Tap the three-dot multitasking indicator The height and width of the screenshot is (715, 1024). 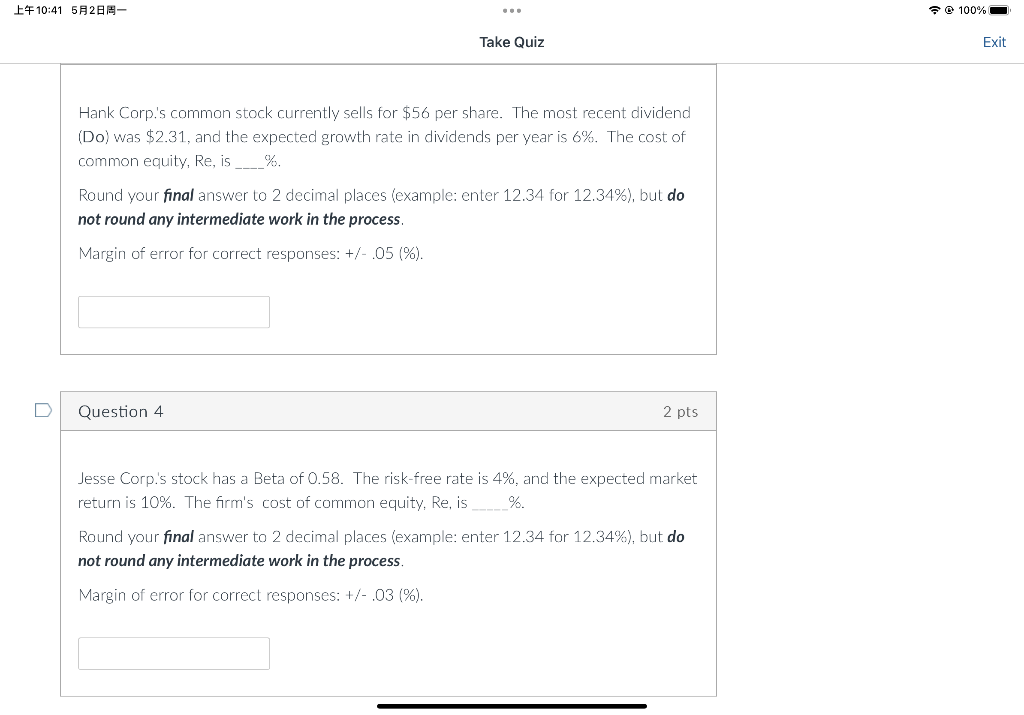(x=512, y=10)
